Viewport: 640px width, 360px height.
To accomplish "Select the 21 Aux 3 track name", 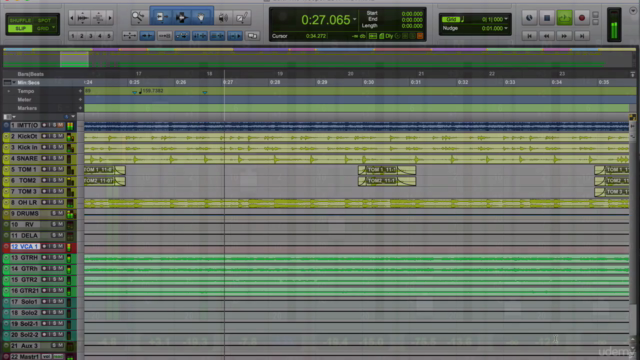I will [x=24, y=346].
